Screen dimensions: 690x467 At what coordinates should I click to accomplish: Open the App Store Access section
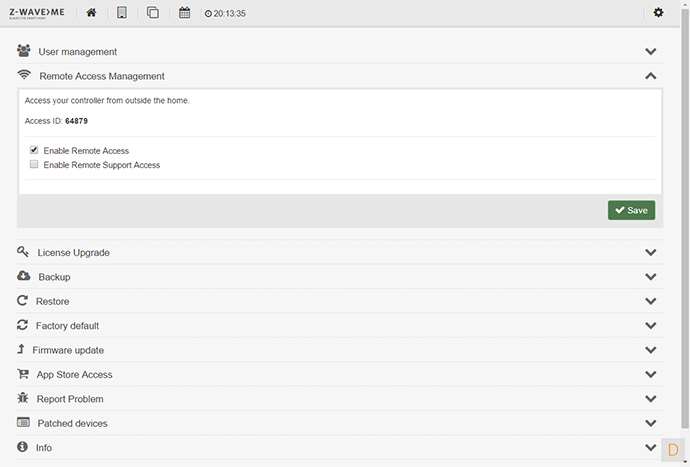tap(74, 375)
